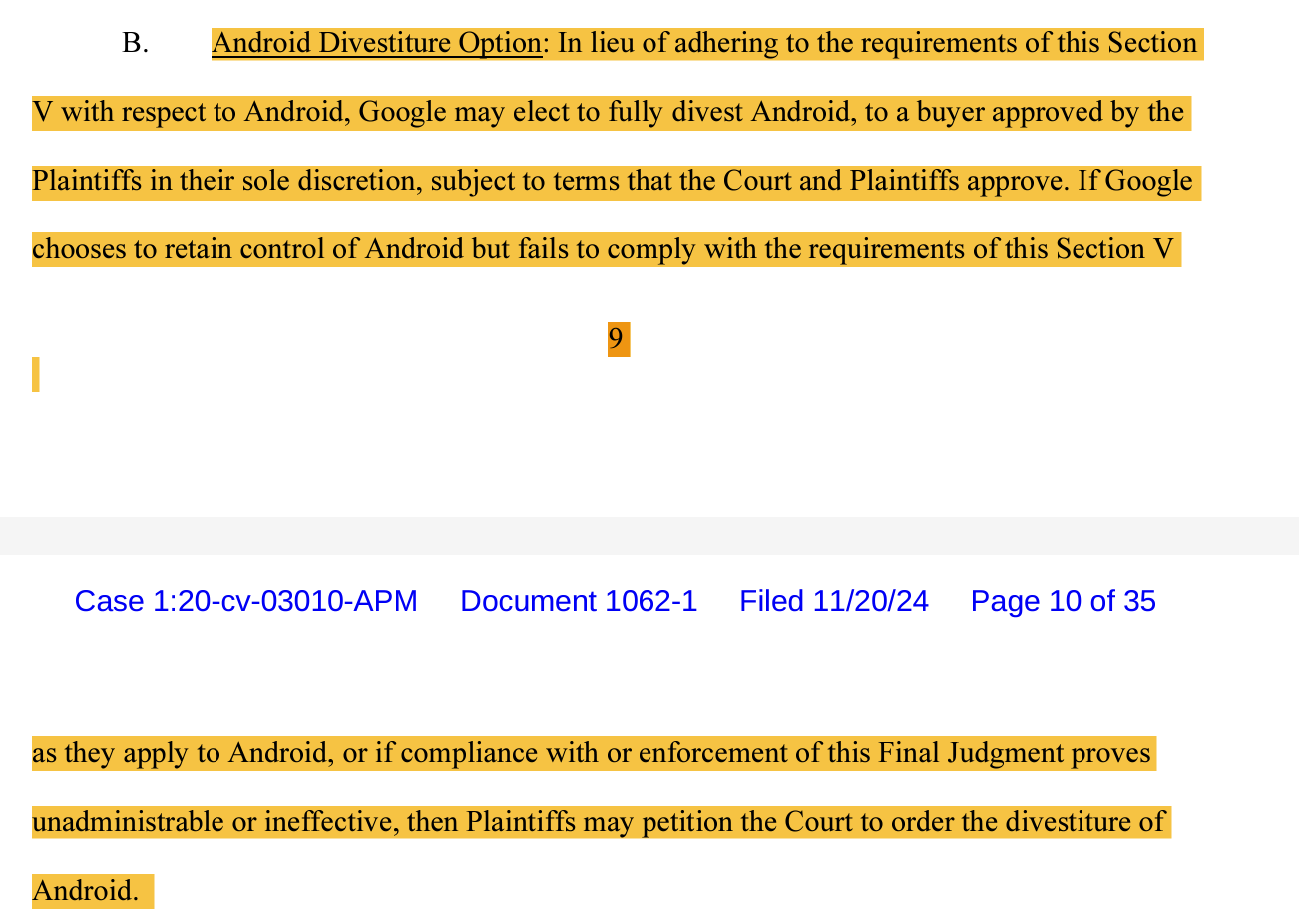This screenshot has width=1299, height=924.
Task: Click the highlighted page number 9
Action: 619,339
